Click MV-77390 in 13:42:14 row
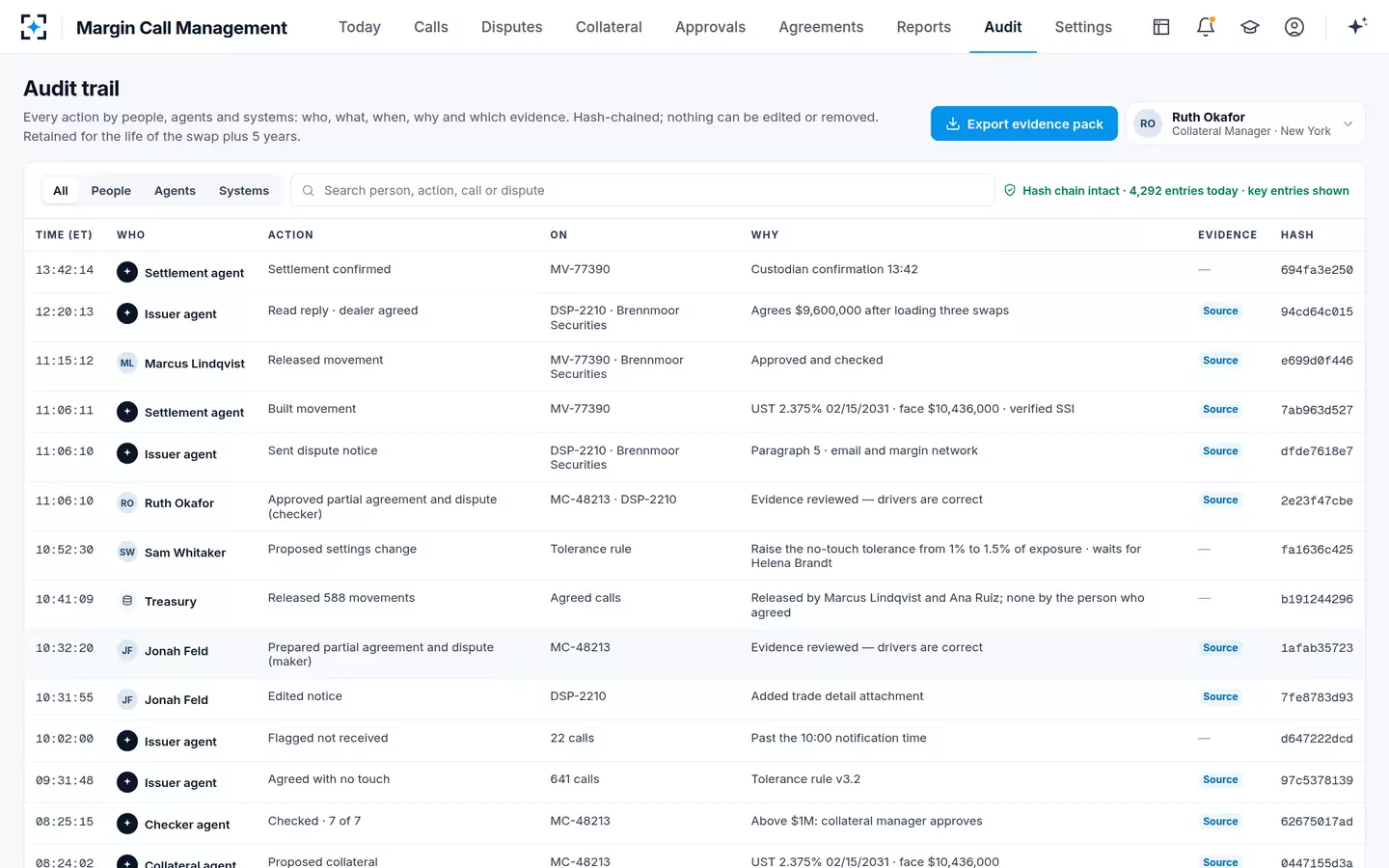Image resolution: width=1389 pixels, height=868 pixels. click(580, 269)
